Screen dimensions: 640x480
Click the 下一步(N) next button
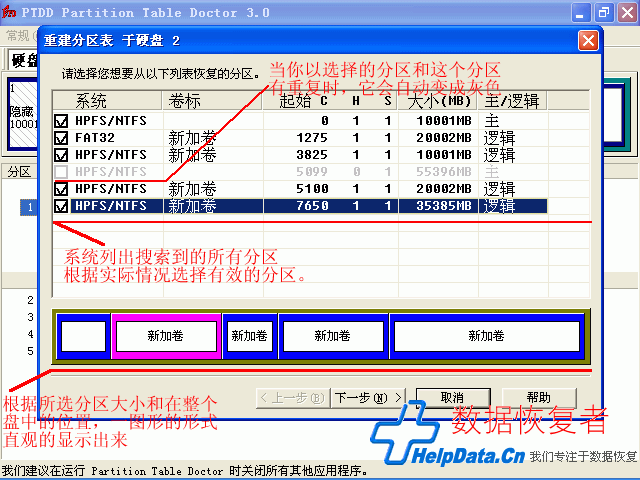[x=369, y=398]
